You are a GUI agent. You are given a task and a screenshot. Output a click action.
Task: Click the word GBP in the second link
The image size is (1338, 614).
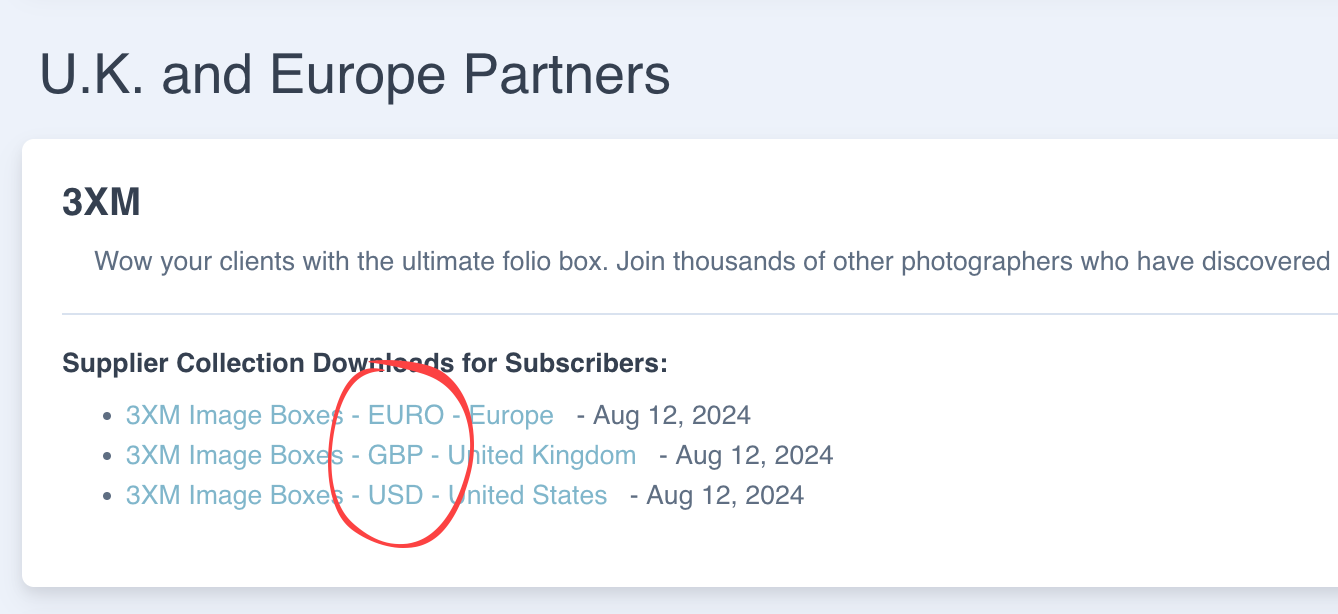[x=396, y=456]
